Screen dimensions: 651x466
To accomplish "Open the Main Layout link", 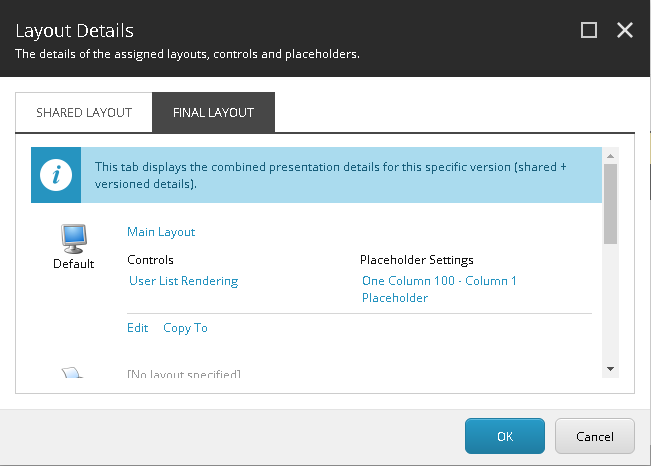I will (x=161, y=232).
